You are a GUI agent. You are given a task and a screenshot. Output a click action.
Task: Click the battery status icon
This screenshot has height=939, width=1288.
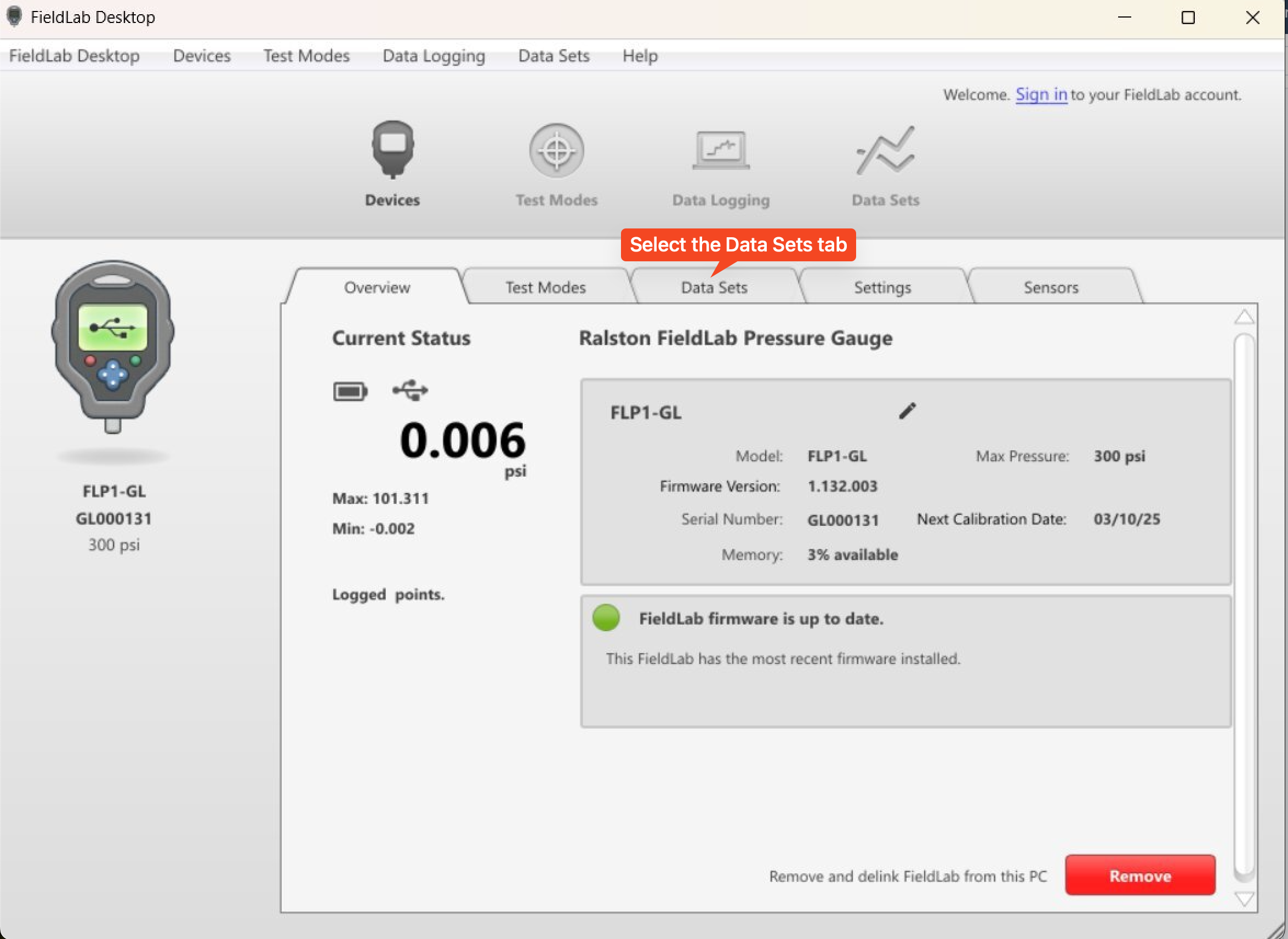coord(350,391)
